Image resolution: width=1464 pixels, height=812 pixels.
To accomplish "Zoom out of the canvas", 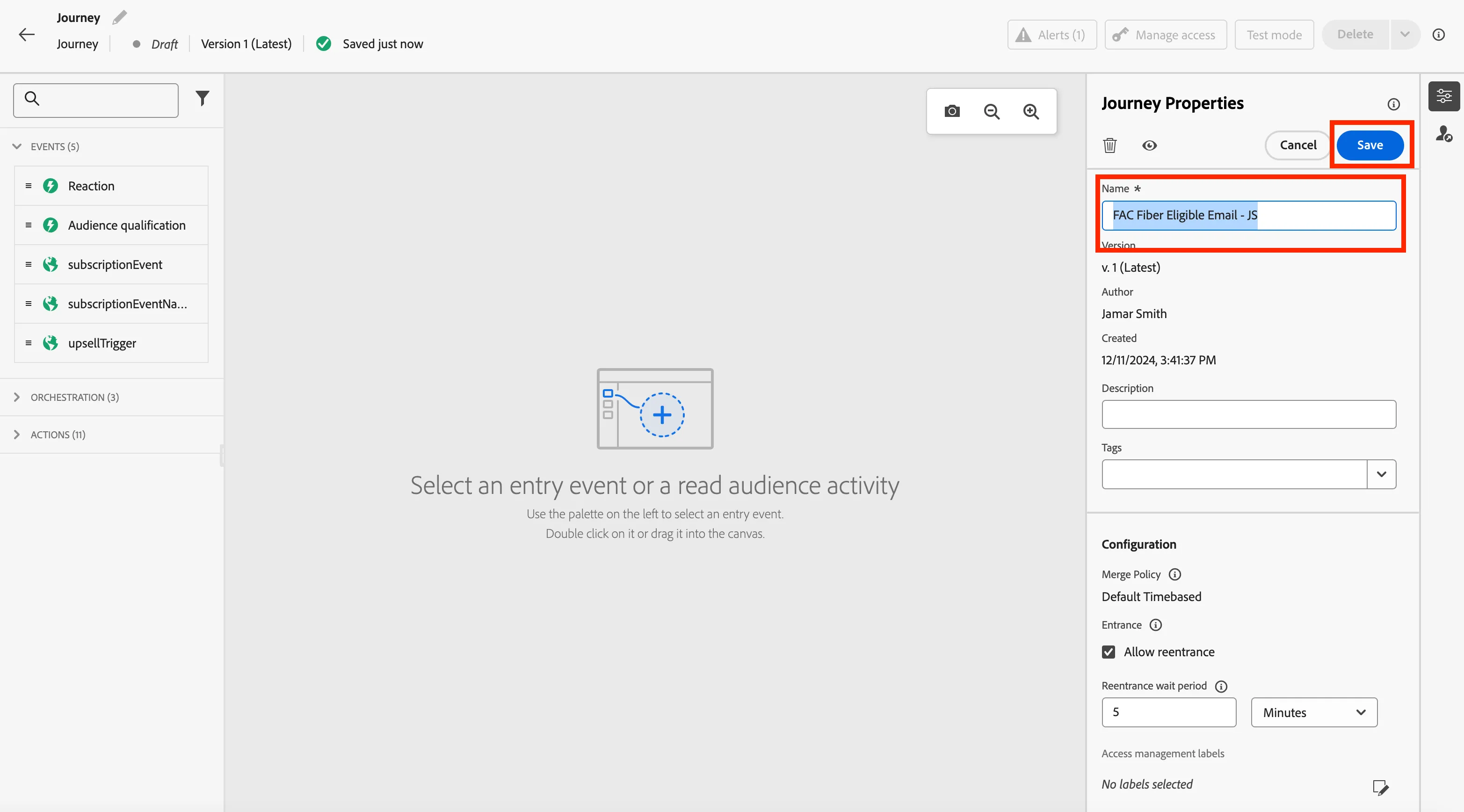I will coord(992,111).
